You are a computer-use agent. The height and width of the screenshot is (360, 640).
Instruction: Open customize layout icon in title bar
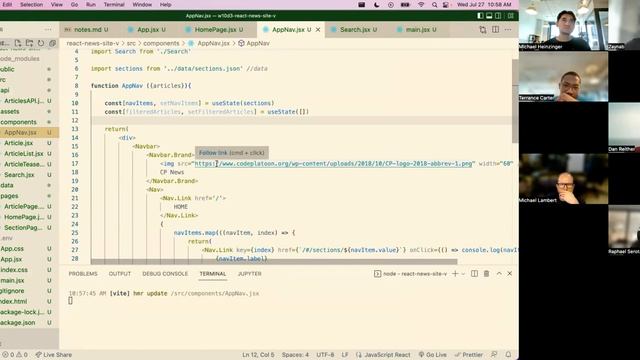click(x=511, y=16)
